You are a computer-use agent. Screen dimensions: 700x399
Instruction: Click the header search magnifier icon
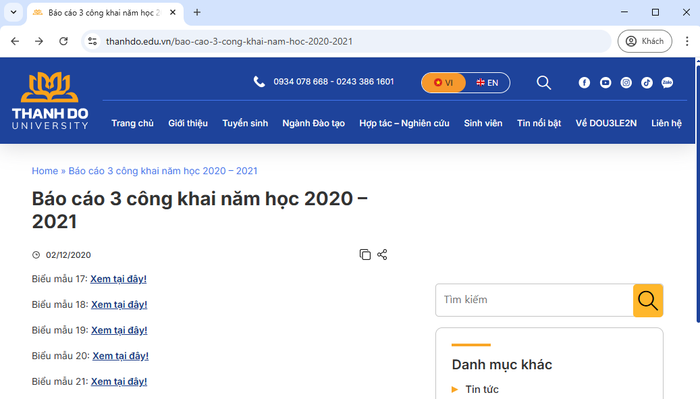pyautogui.click(x=544, y=83)
